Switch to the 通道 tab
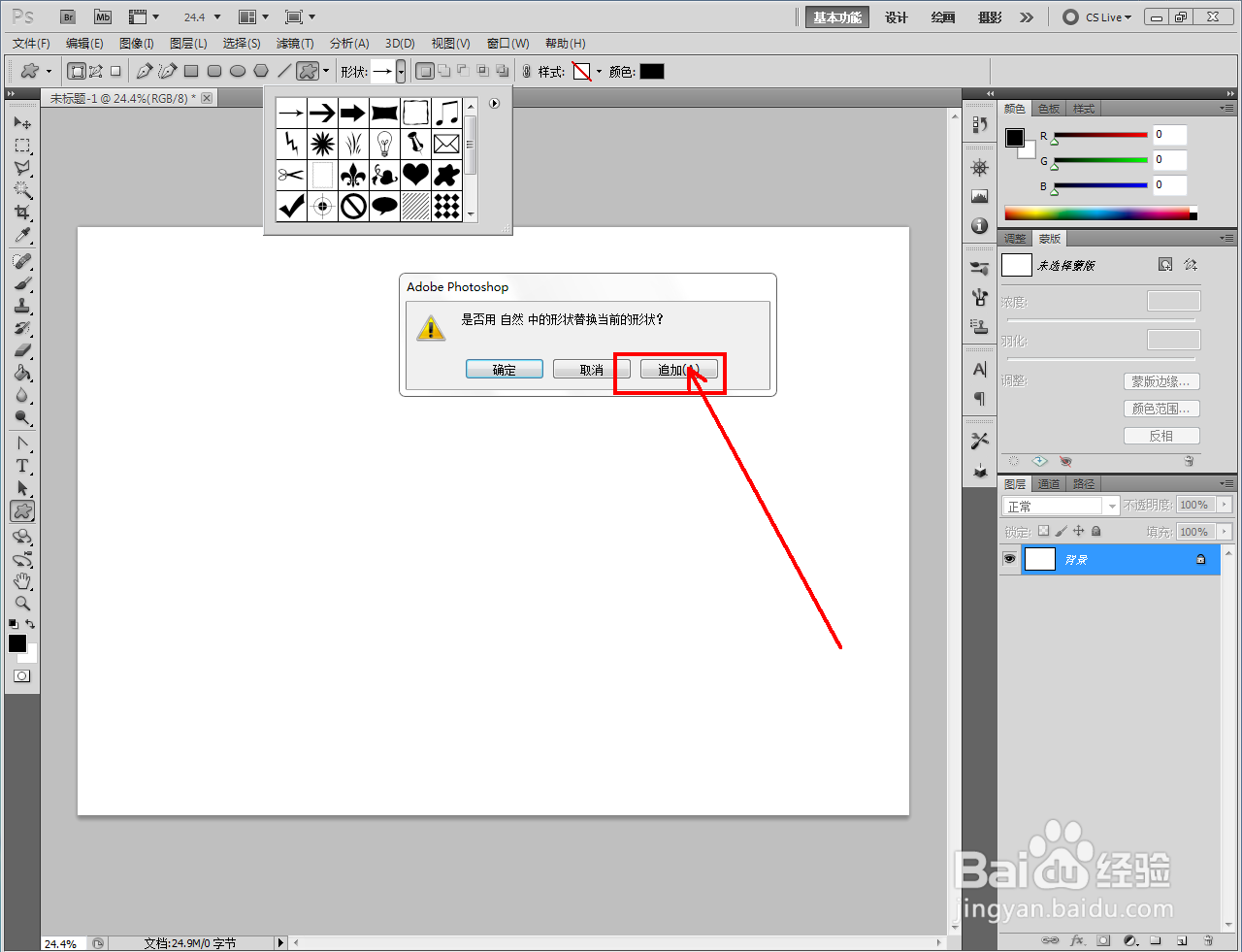The width and height of the screenshot is (1242, 952). click(1049, 484)
